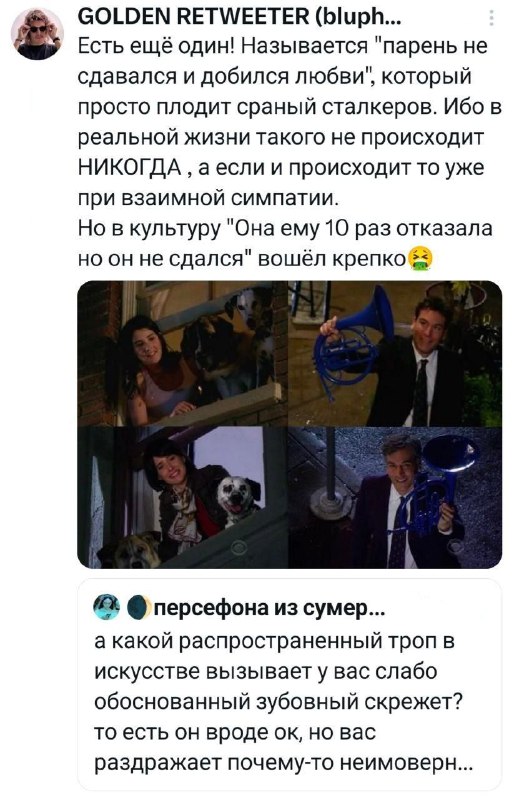514x800 pixels.
Task: Open the three-dot tweet options menu
Action: tap(491, 18)
